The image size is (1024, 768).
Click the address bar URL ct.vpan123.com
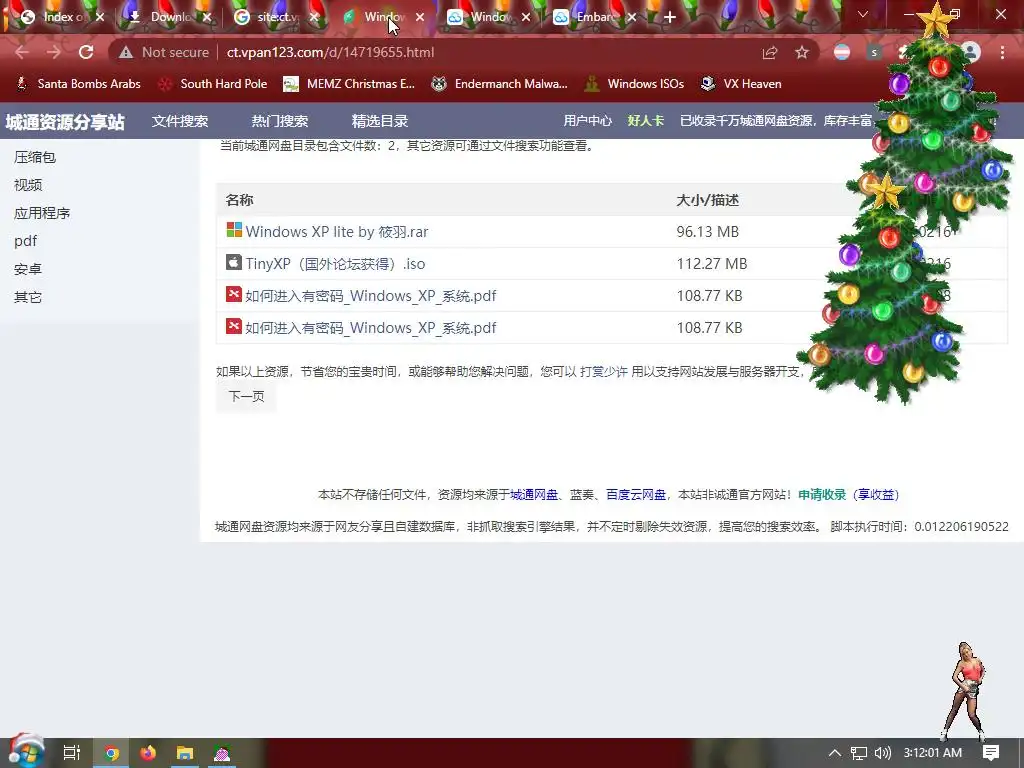(330, 52)
